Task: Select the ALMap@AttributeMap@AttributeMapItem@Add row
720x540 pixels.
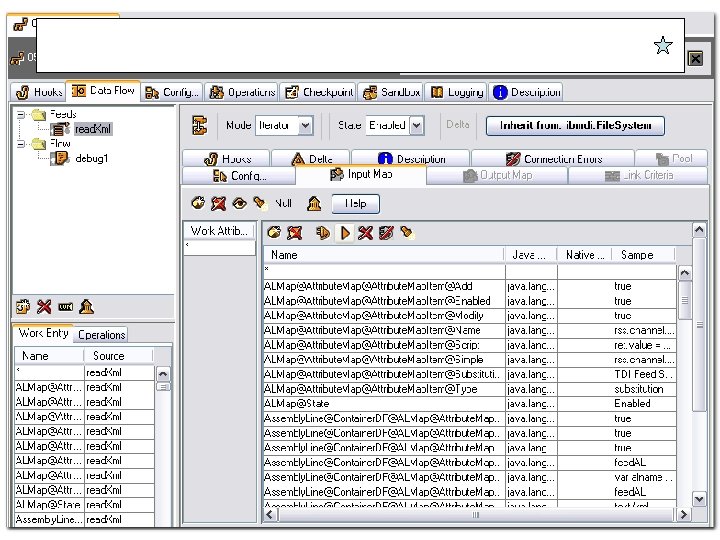Action: tap(470, 287)
